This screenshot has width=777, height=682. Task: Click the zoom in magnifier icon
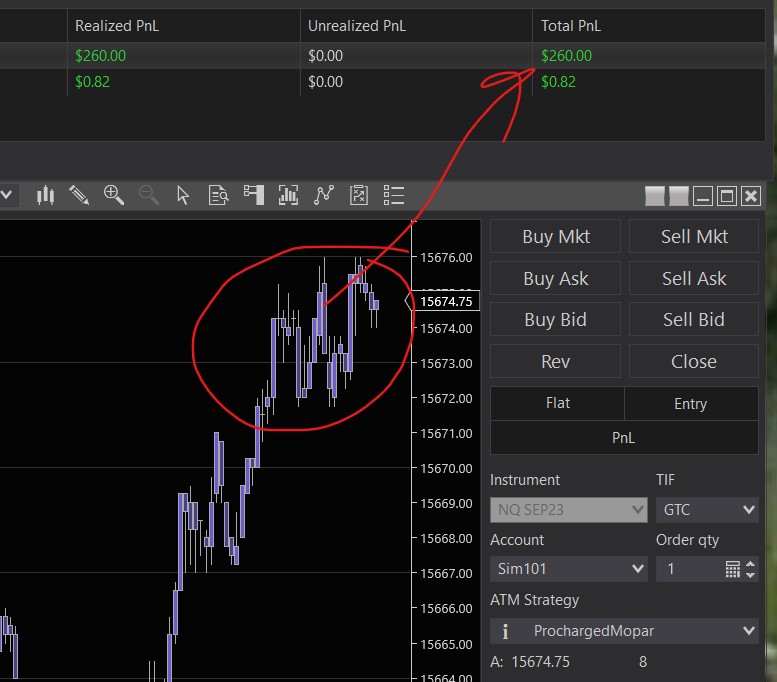113,195
